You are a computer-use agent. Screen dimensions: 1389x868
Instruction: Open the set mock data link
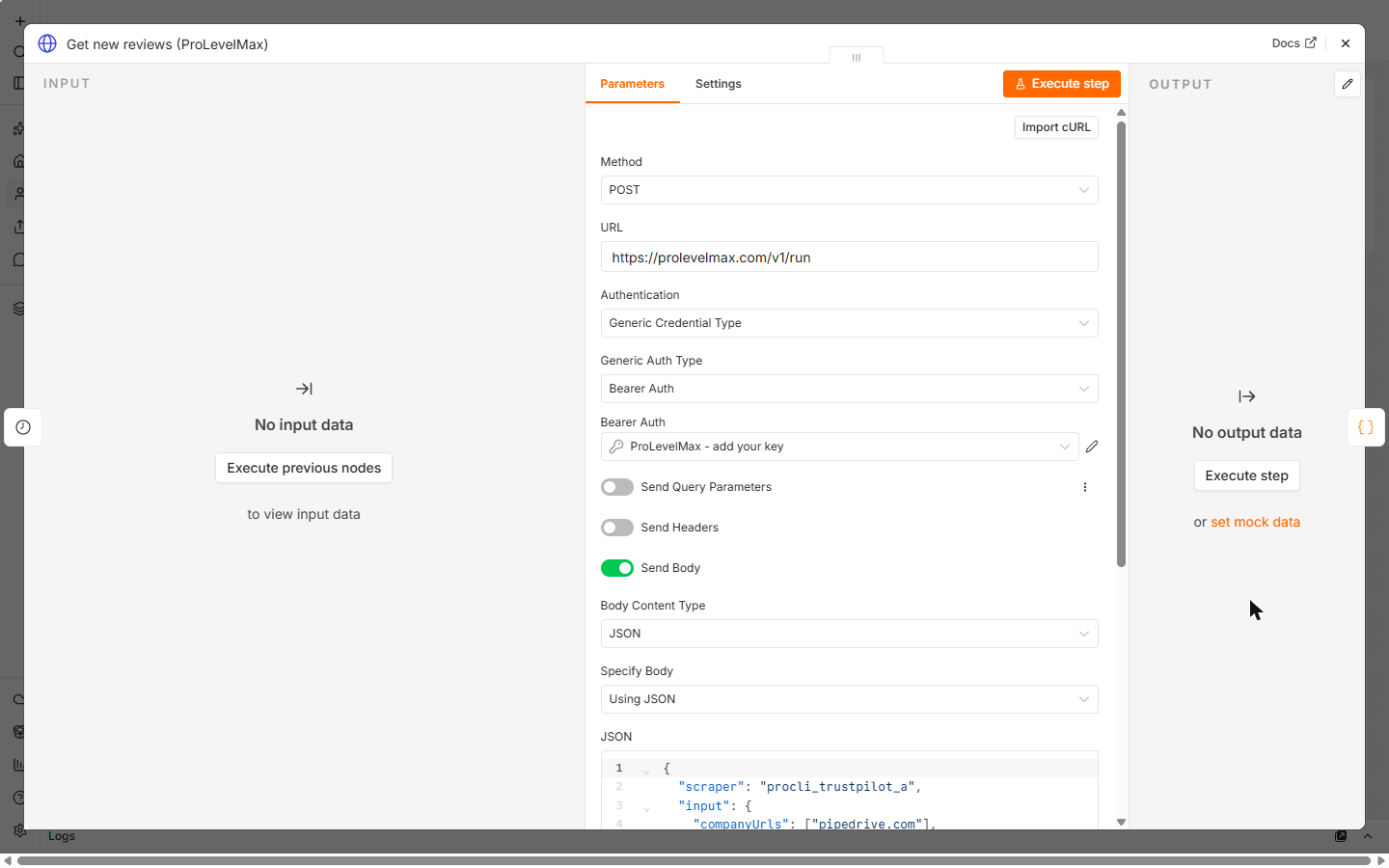1255,522
